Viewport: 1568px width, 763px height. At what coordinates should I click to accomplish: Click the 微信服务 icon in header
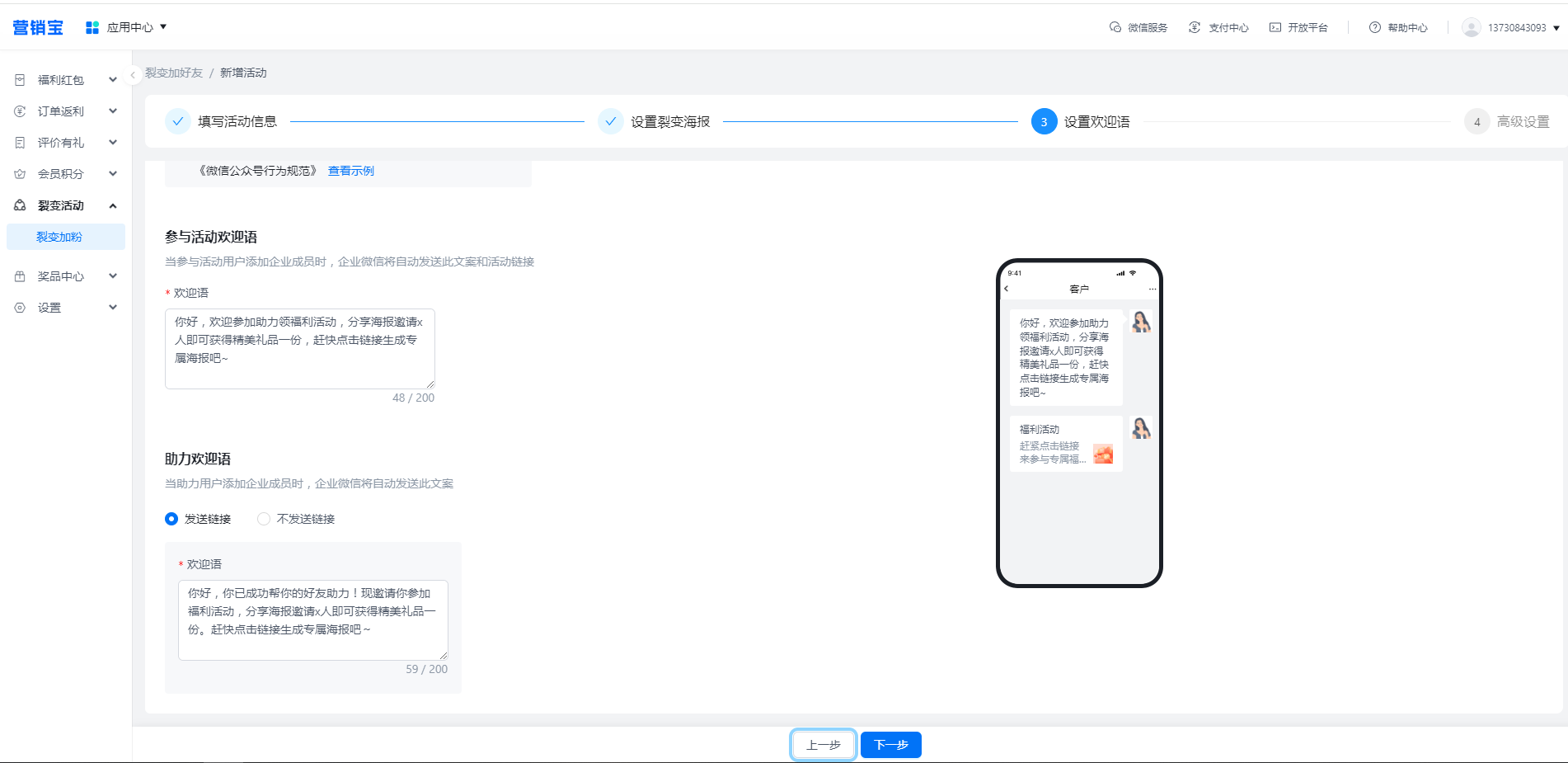pyautogui.click(x=1115, y=27)
